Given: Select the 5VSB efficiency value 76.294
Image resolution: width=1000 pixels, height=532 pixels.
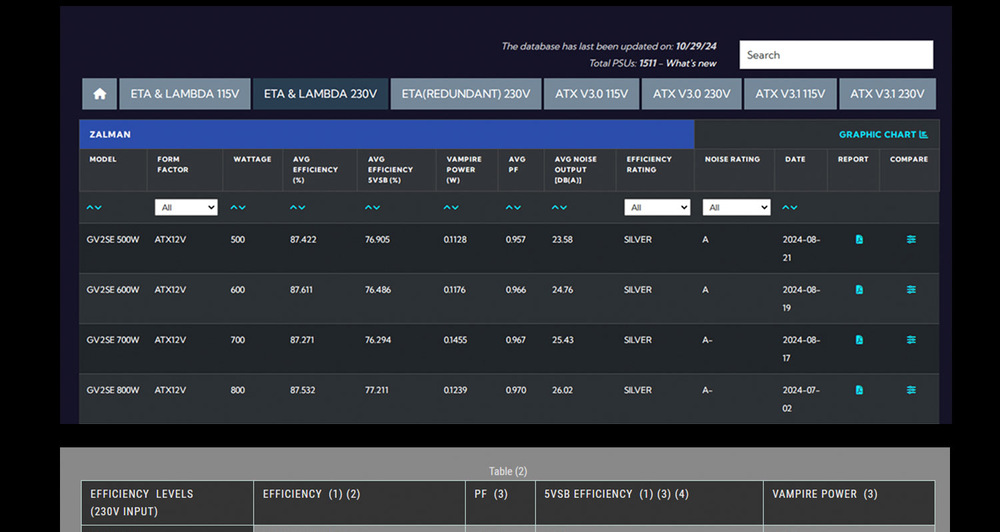Looking at the screenshot, I should click(x=378, y=340).
